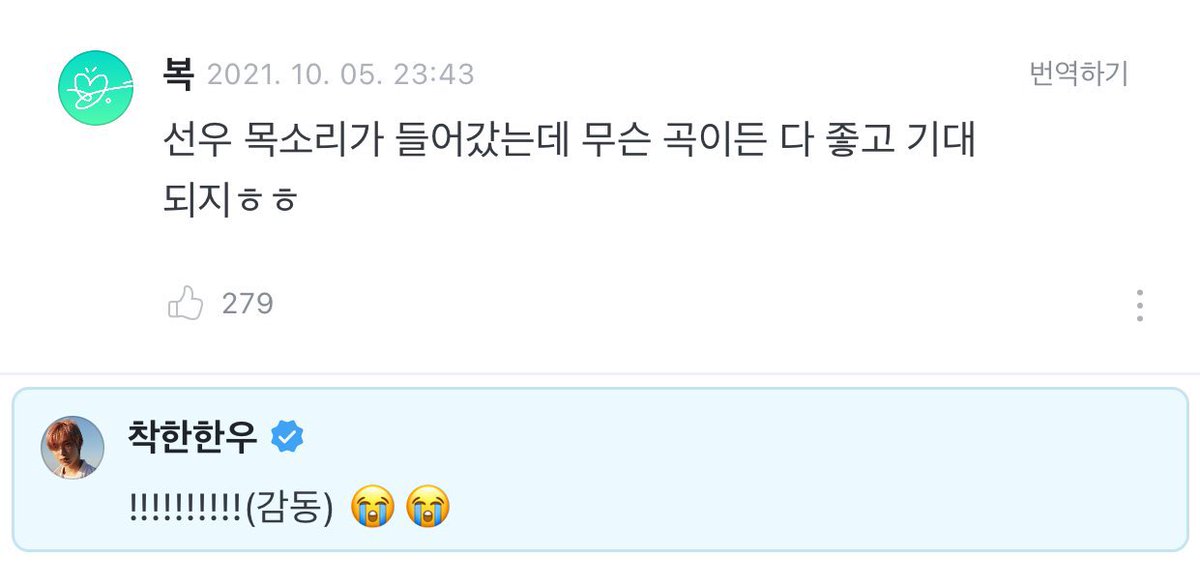This screenshot has width=1200, height=587.
Task: Click the like count 279
Action: (x=247, y=303)
